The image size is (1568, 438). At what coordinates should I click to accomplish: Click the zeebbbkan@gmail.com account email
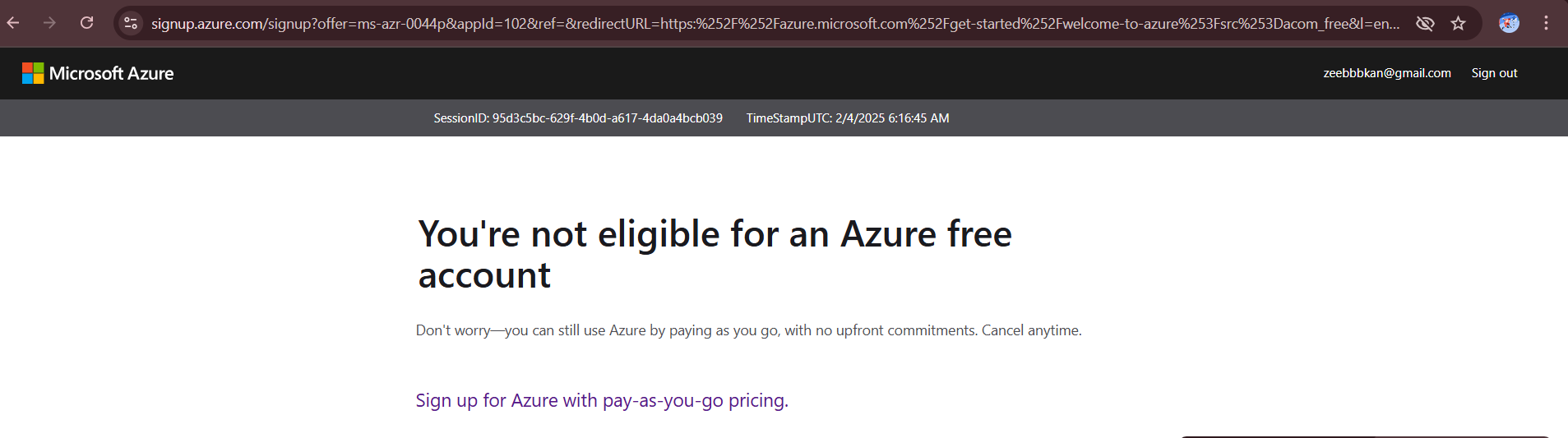coord(1386,73)
